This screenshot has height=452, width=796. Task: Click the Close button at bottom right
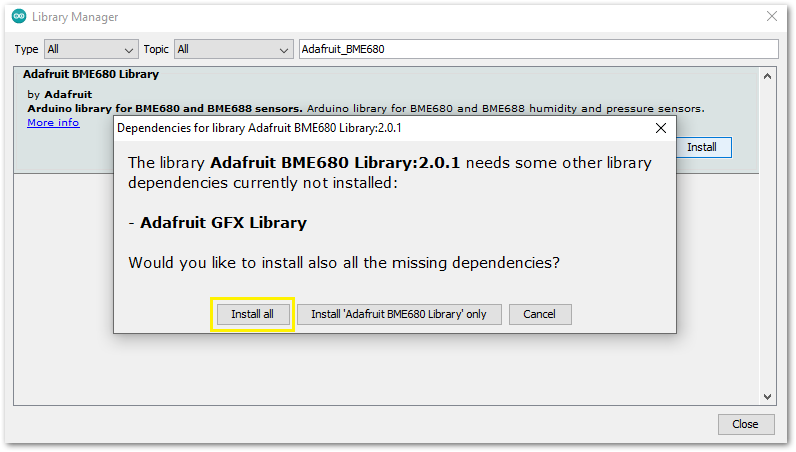click(x=745, y=424)
